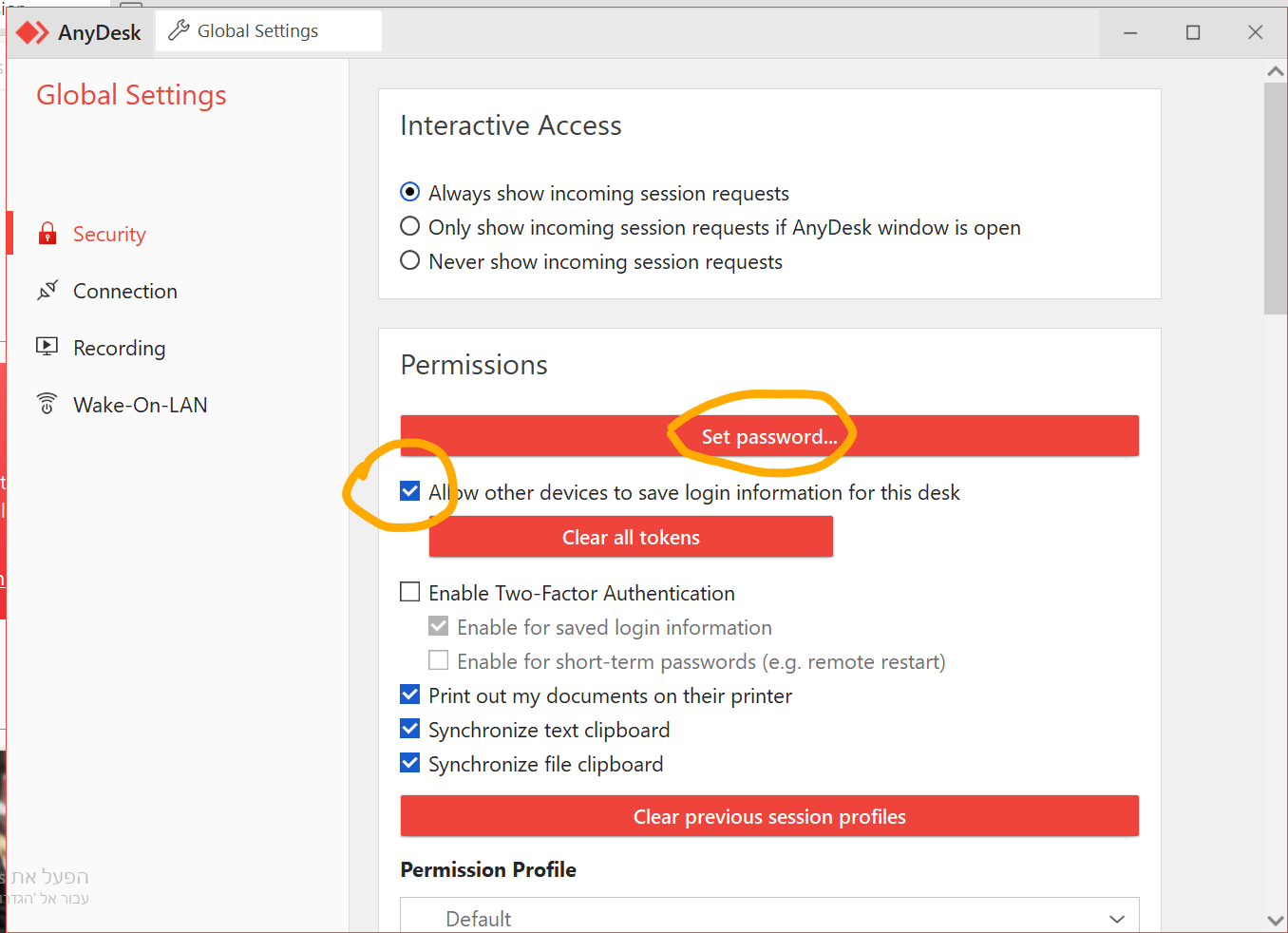Click the scrollbar down arrow
Viewport: 1288px width, 933px height.
click(1276, 920)
